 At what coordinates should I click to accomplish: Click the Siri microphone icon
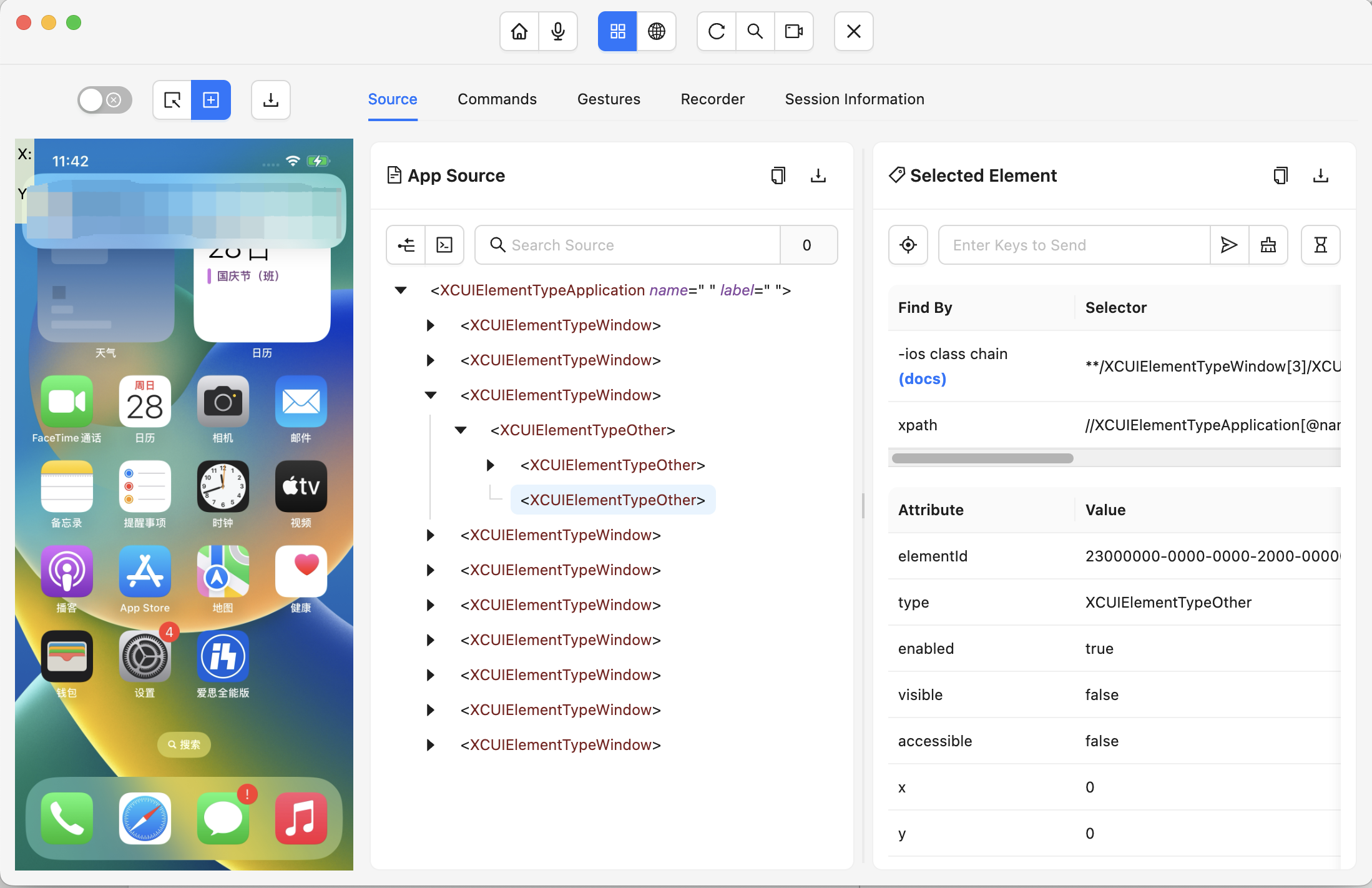pos(558,31)
